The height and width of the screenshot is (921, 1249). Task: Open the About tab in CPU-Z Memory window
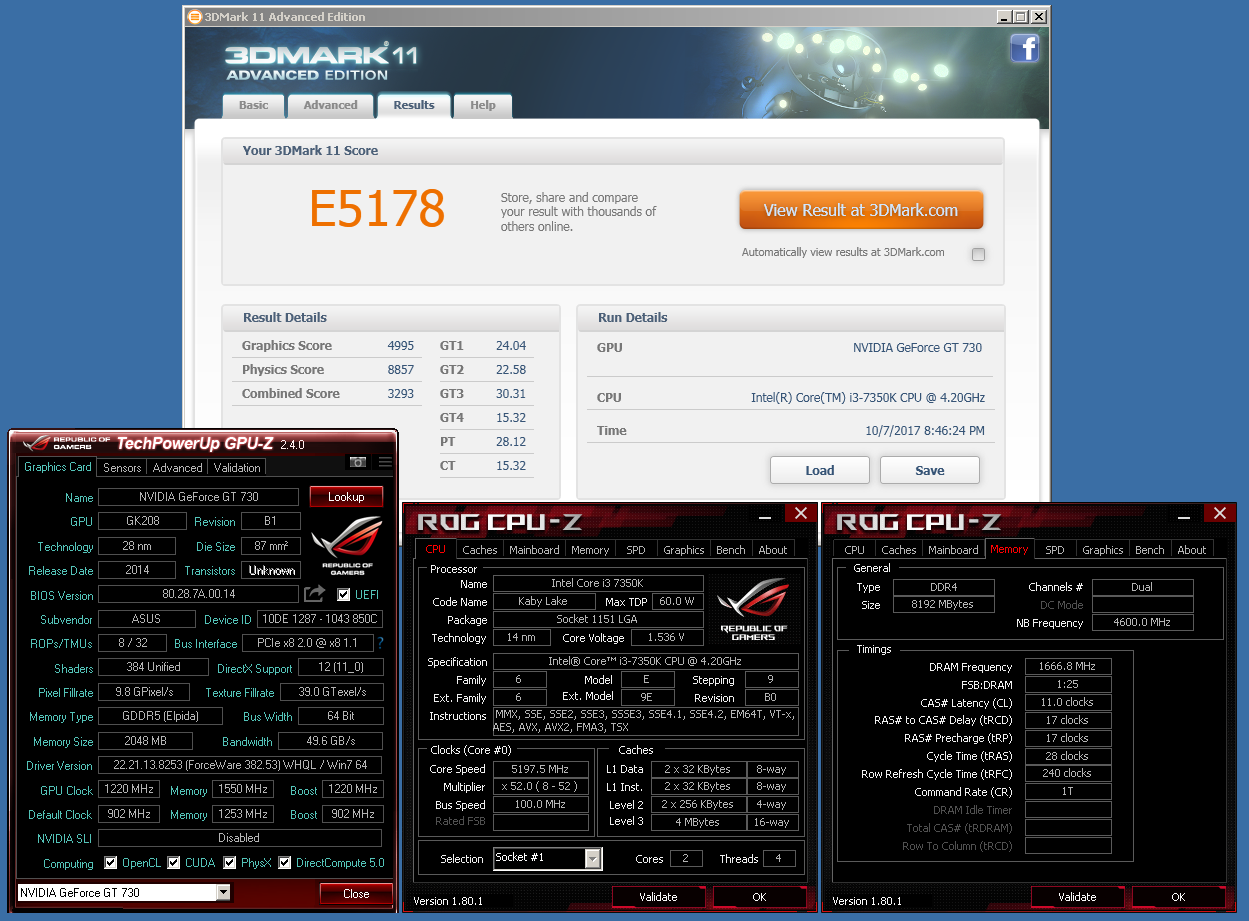(x=1191, y=550)
